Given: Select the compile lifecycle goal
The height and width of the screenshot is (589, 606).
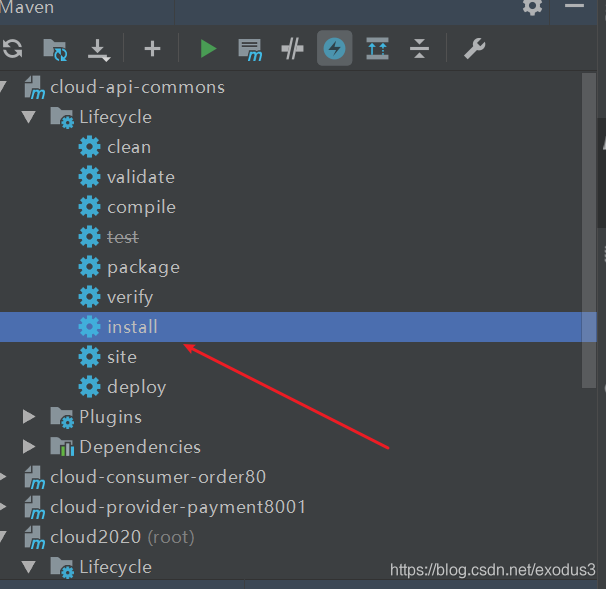Looking at the screenshot, I should (141, 208).
